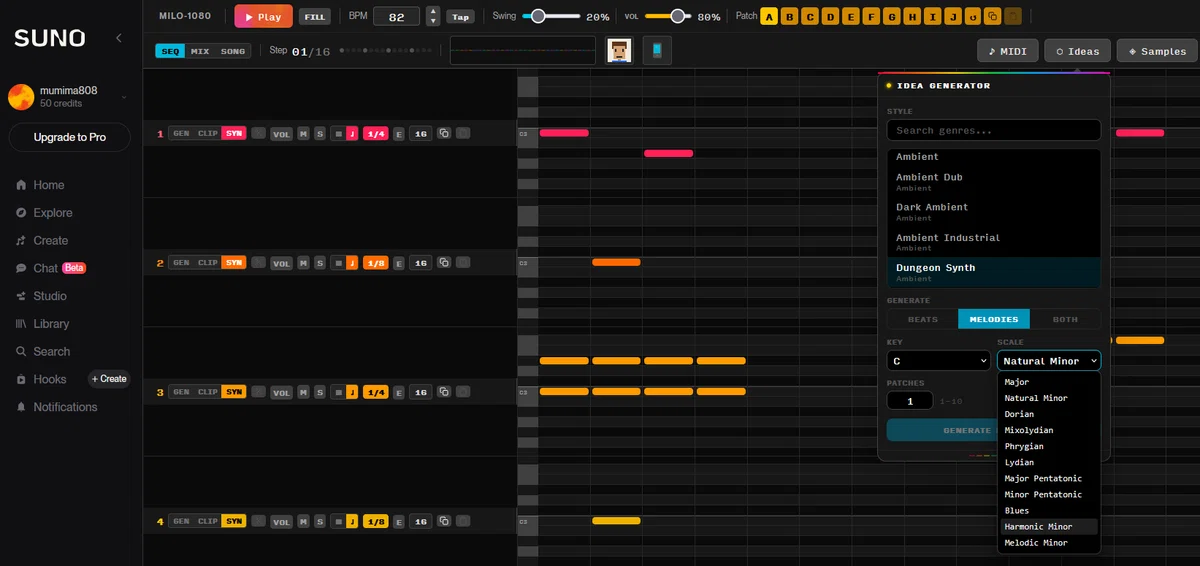Copy the current patch icon in the Patch row
The height and width of the screenshot is (566, 1200).
pyautogui.click(x=992, y=16)
